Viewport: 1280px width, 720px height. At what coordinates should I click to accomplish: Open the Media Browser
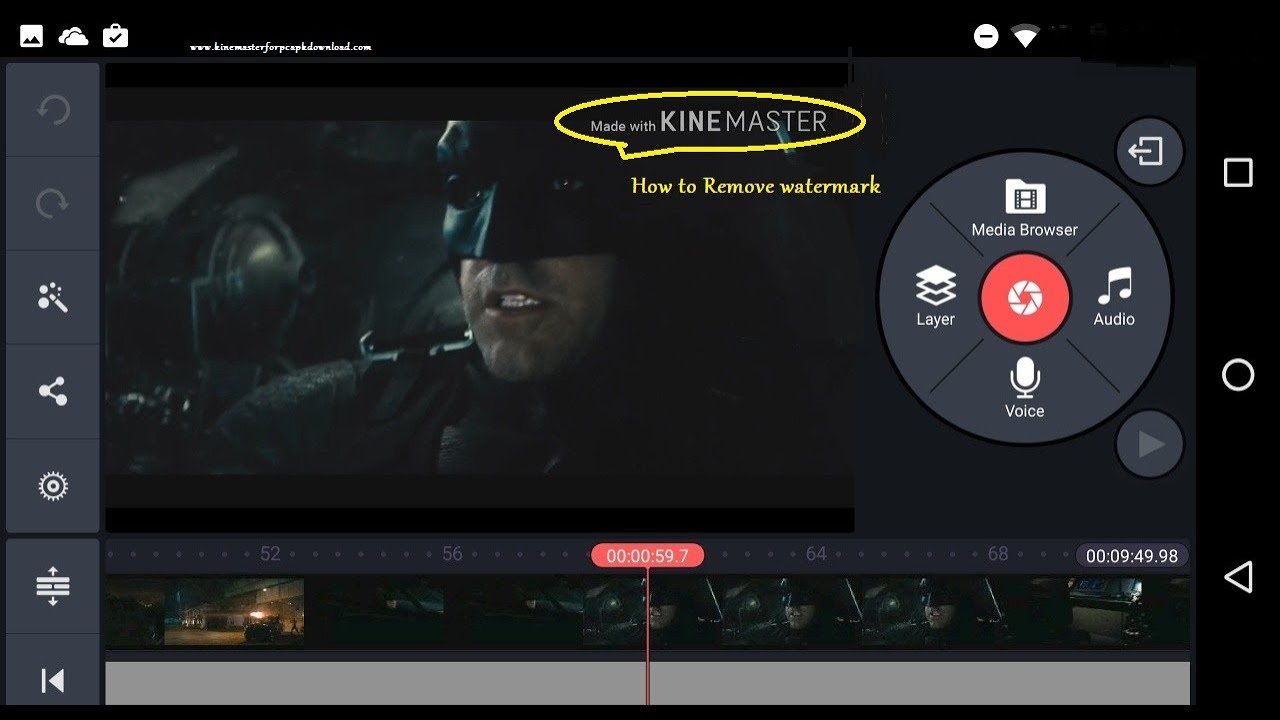point(1025,209)
